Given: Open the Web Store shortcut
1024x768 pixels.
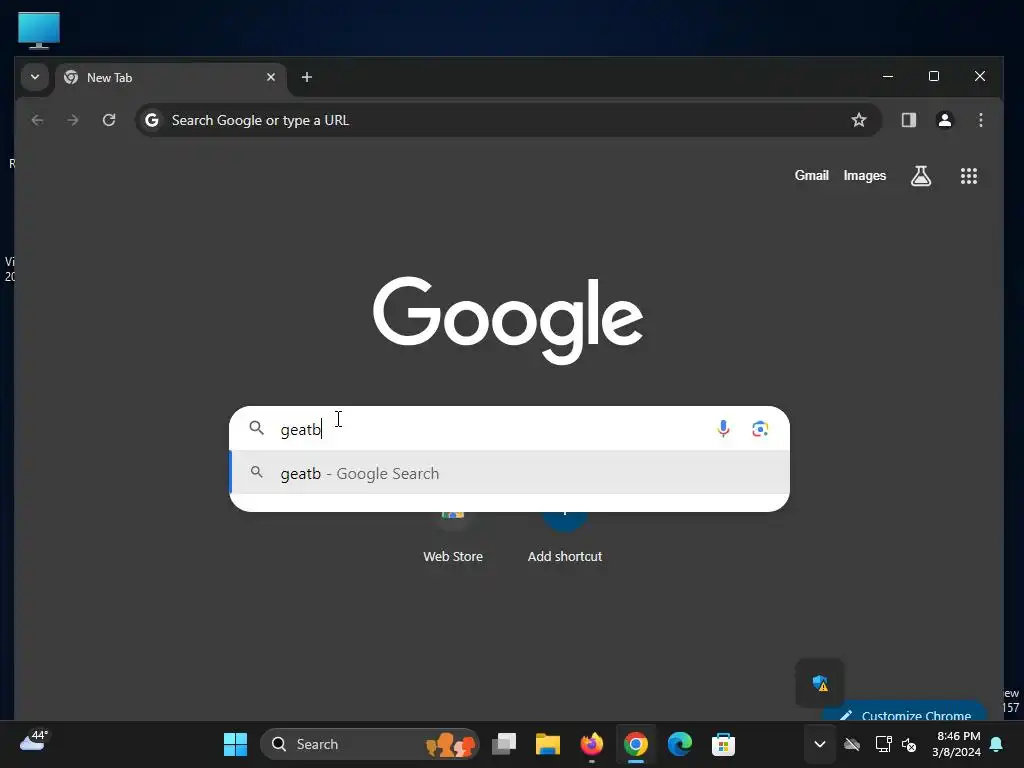Looking at the screenshot, I should click(x=453, y=537).
